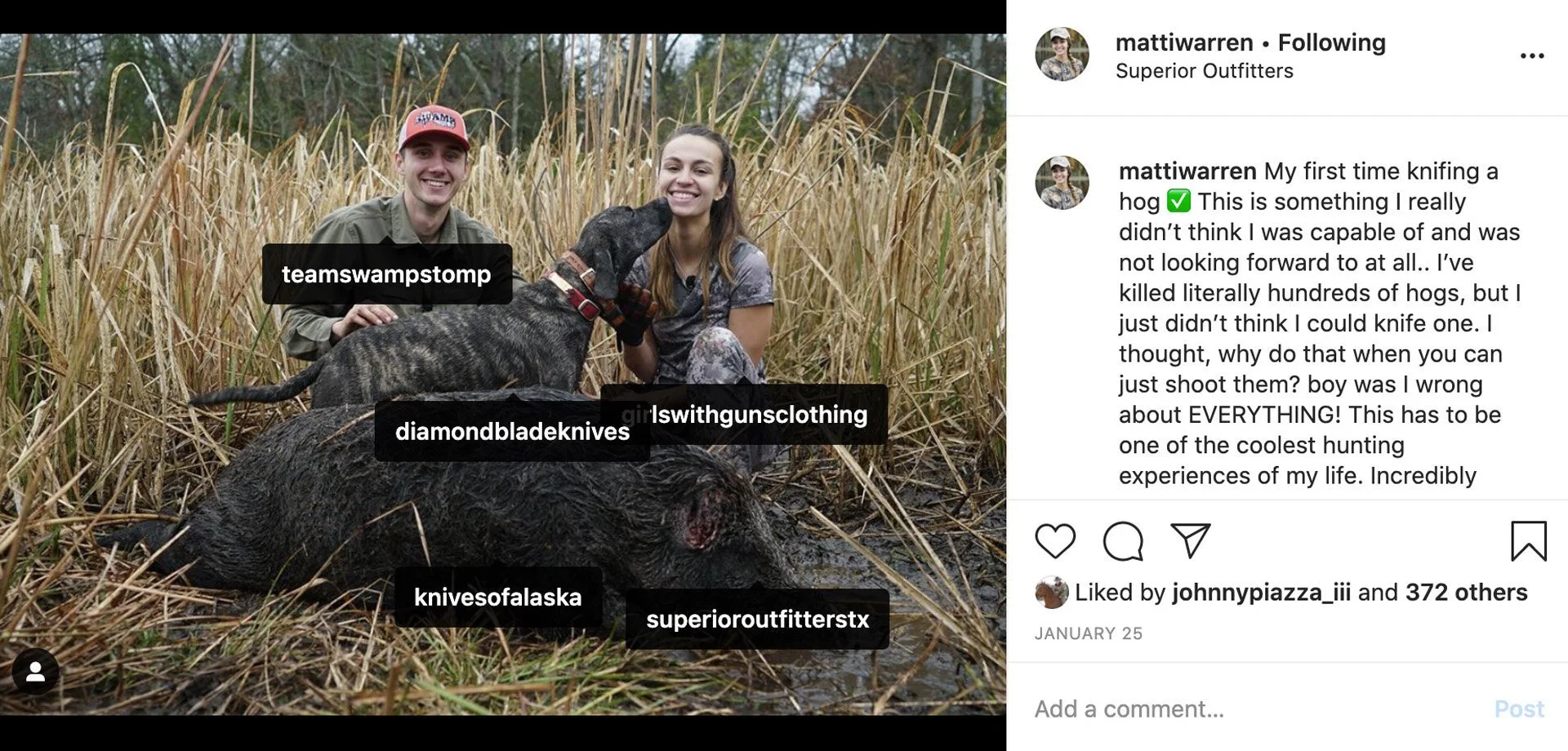
Task: Open comments via the speech bubble icon
Action: click(1123, 541)
